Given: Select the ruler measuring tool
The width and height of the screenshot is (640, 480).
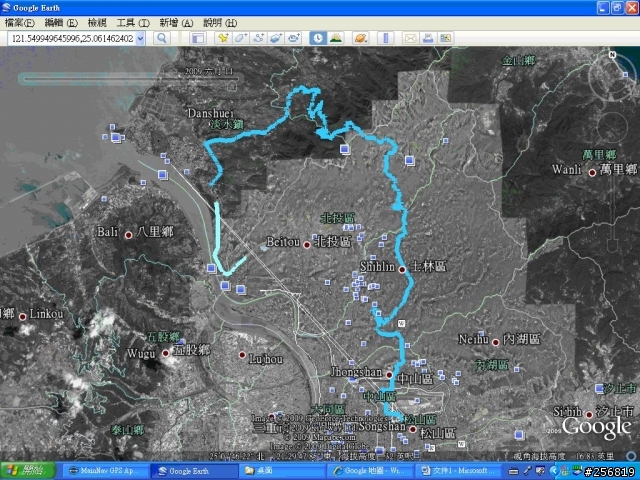Looking at the screenshot, I should 386,38.
